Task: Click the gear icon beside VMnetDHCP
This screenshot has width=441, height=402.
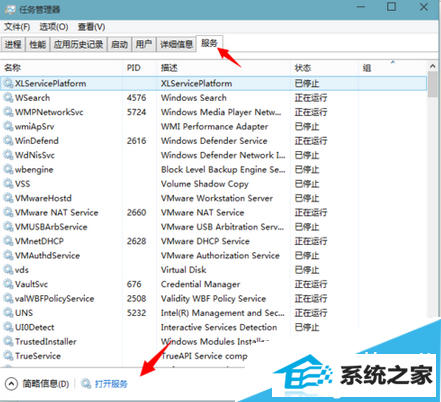Action: point(8,241)
